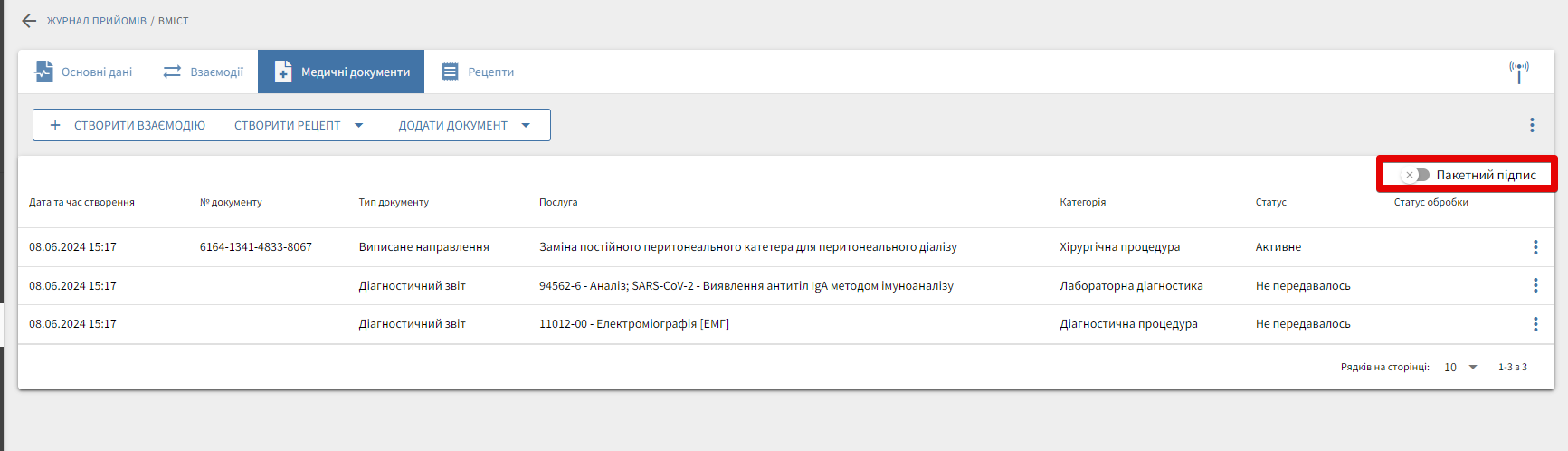Click the Статус column header
This screenshot has width=1568, height=451.
tap(1270, 202)
